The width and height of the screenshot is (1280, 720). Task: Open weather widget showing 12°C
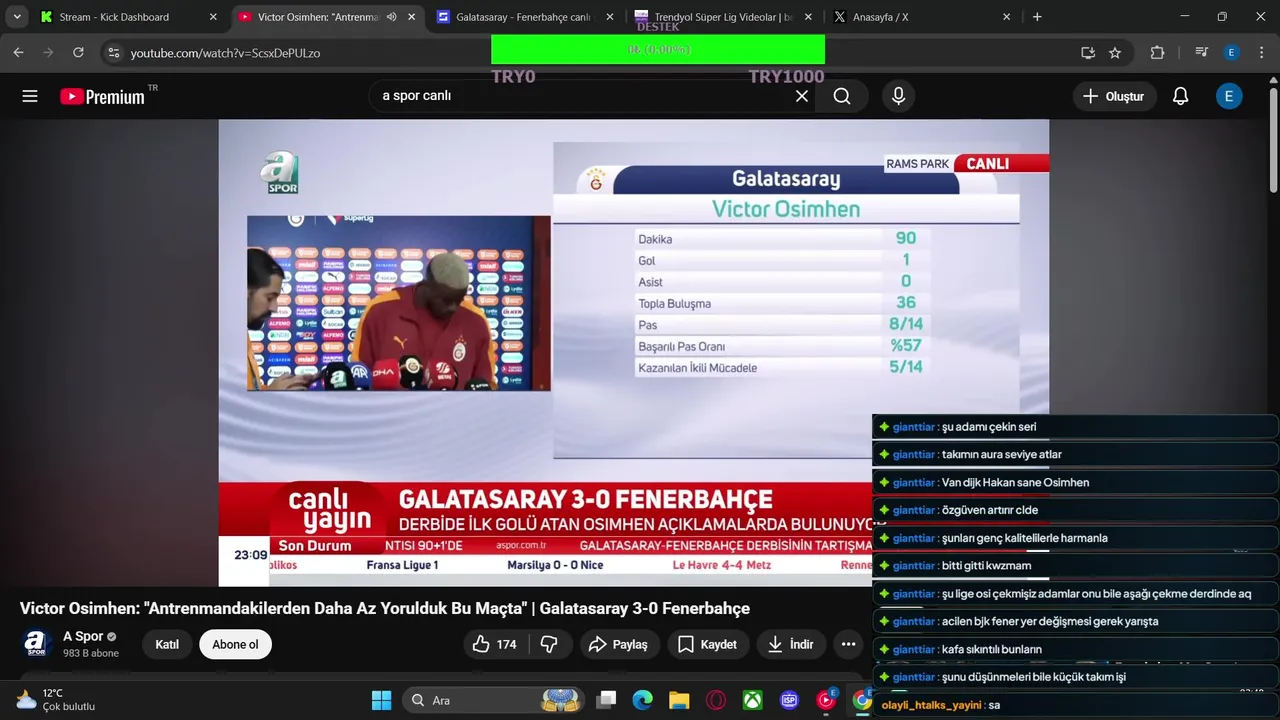(x=55, y=699)
